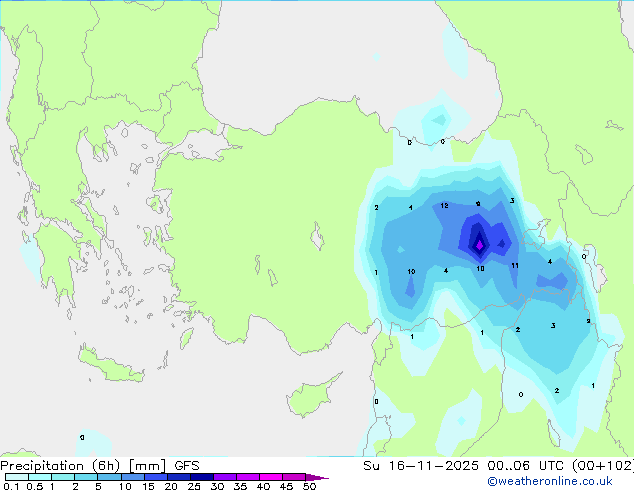Click the '20' legend scale label
Screen dimensions: 634x490
171,486
